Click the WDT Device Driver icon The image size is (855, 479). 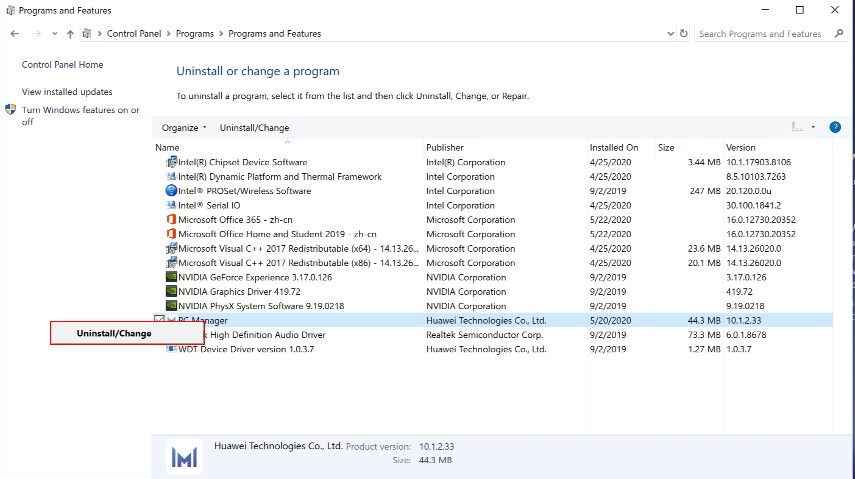coord(171,350)
